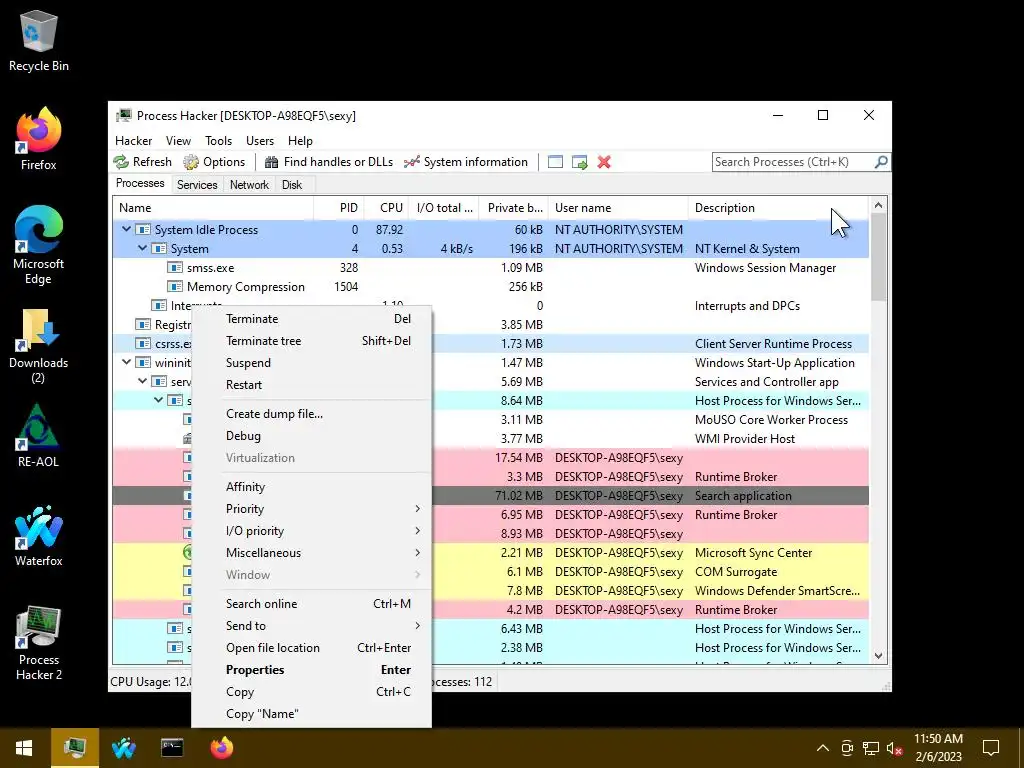Click the Waterfox taskbar icon
Image resolution: width=1024 pixels, height=768 pixels.
tap(123, 748)
